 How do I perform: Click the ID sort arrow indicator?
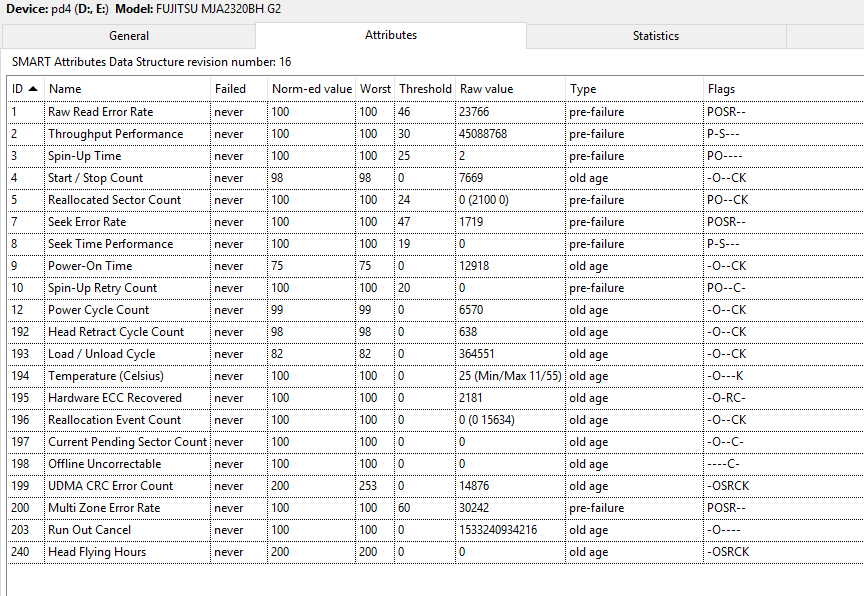[x=33, y=89]
